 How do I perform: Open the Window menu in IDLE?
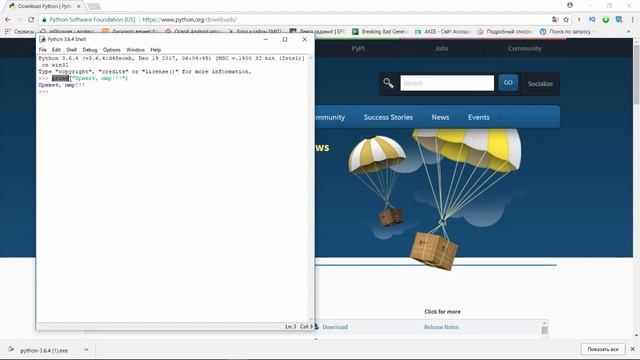click(135, 50)
